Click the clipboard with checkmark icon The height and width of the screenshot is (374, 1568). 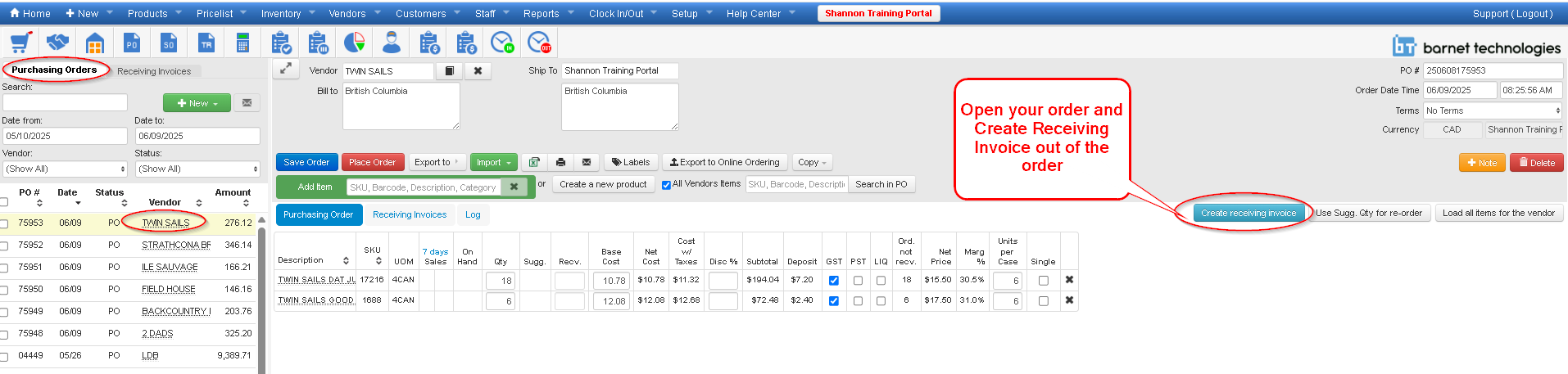(x=281, y=43)
